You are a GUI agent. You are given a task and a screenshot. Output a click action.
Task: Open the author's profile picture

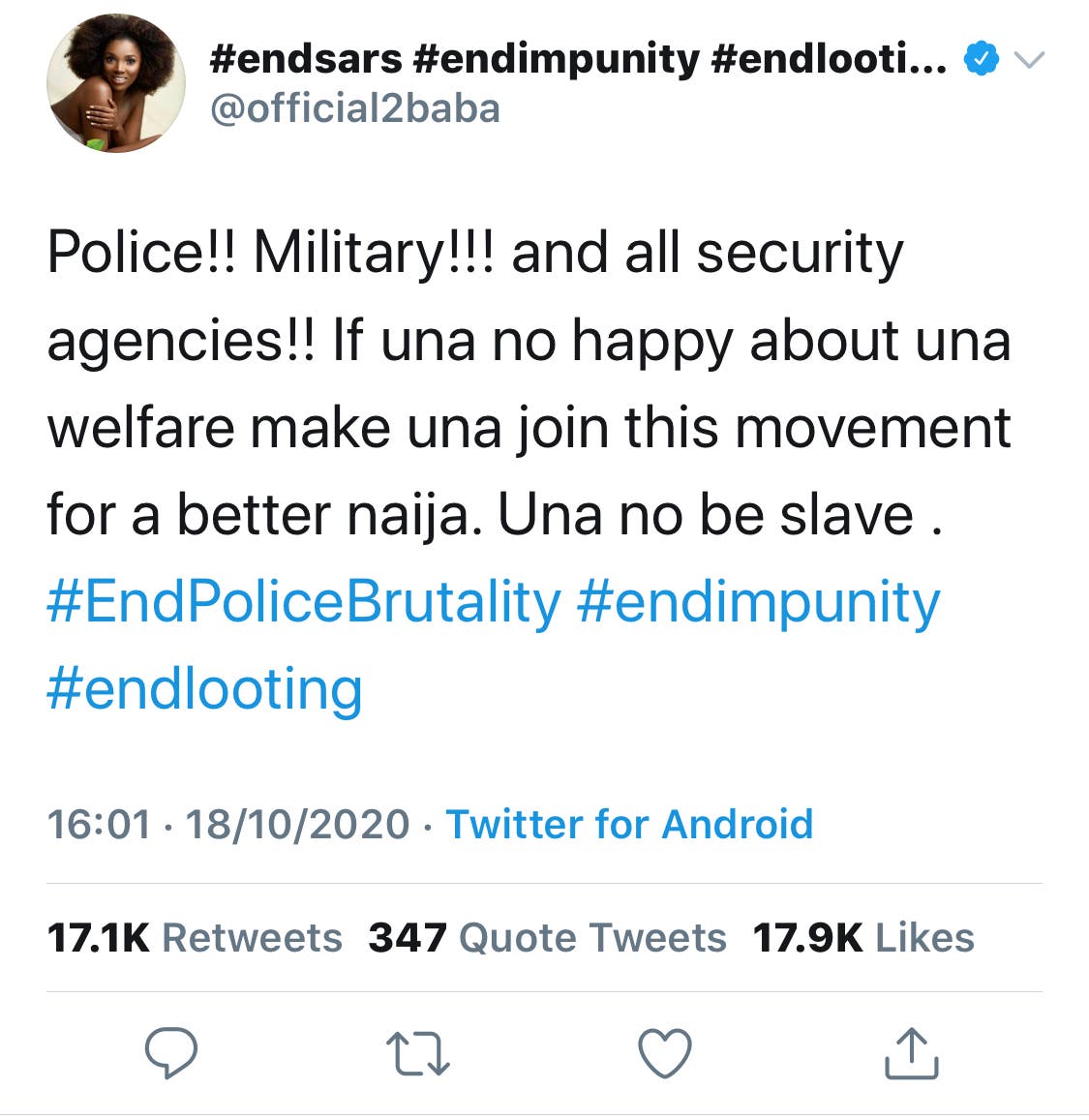116,83
